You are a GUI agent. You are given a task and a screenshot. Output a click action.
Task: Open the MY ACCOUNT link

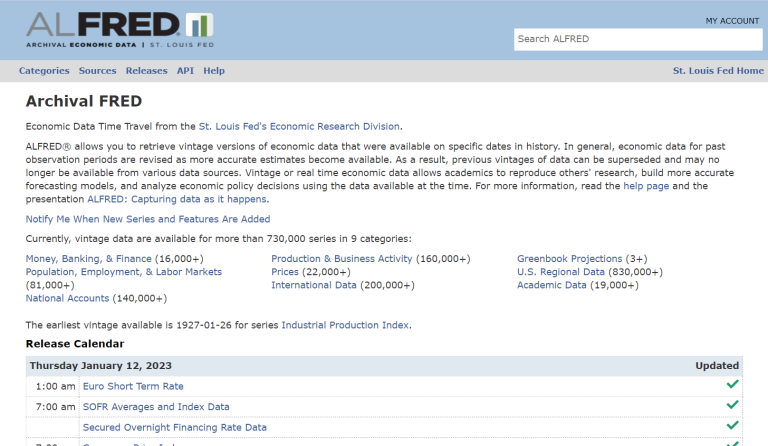732,20
